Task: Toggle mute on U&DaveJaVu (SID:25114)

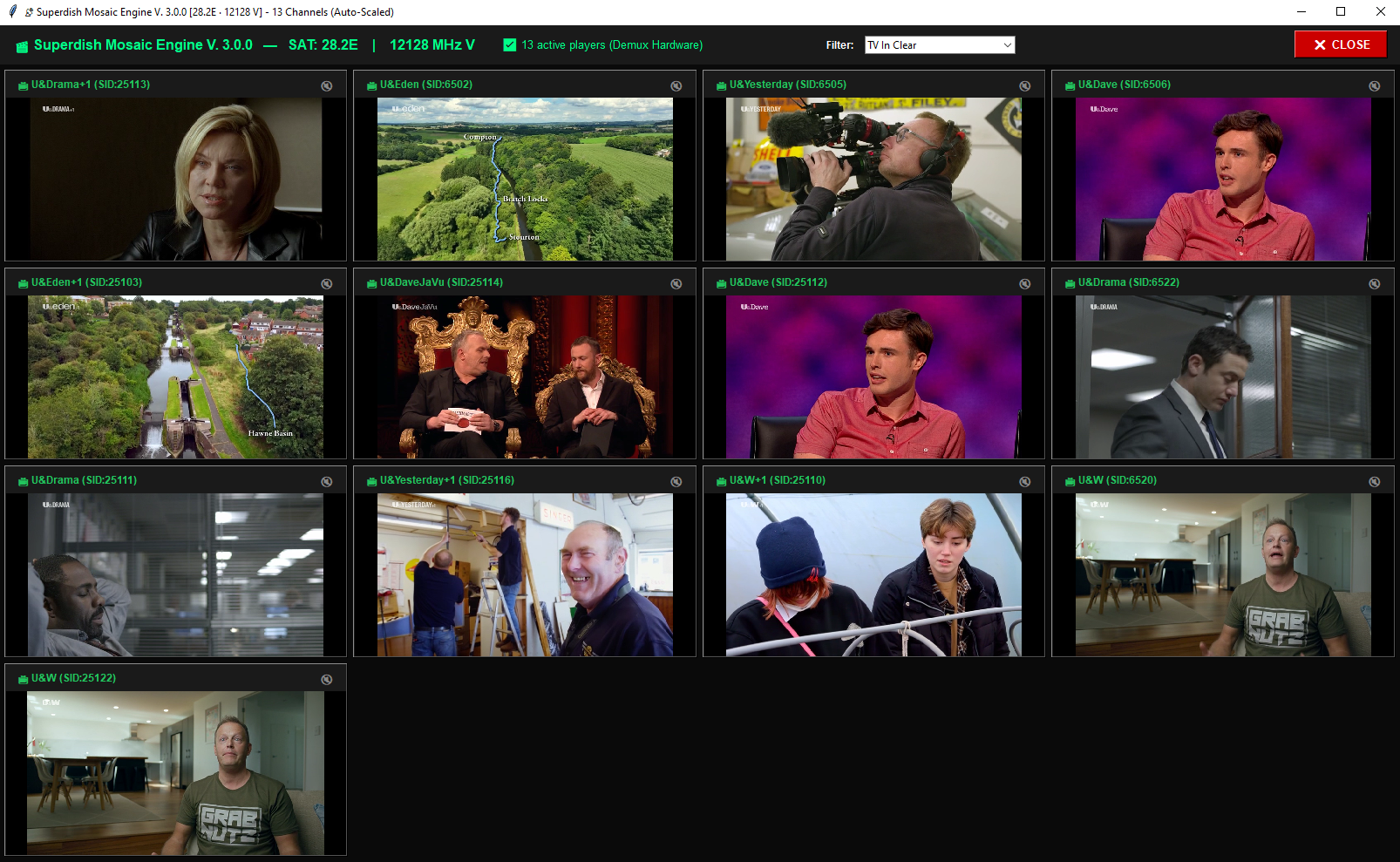Action: pyautogui.click(x=676, y=283)
